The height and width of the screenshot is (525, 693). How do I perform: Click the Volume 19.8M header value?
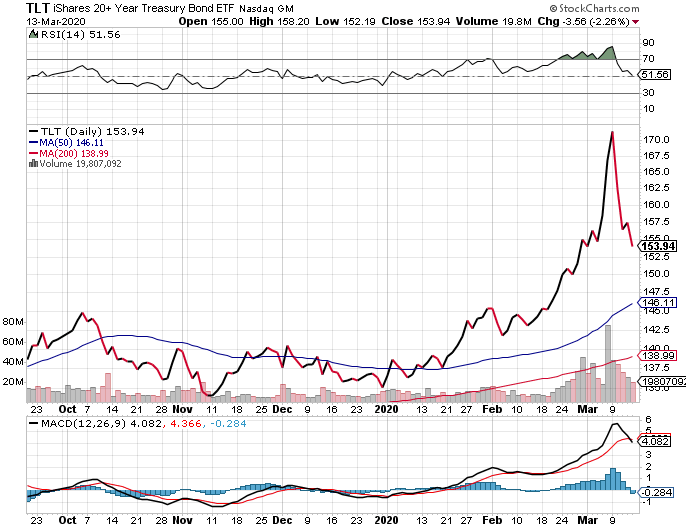[x=493, y=21]
